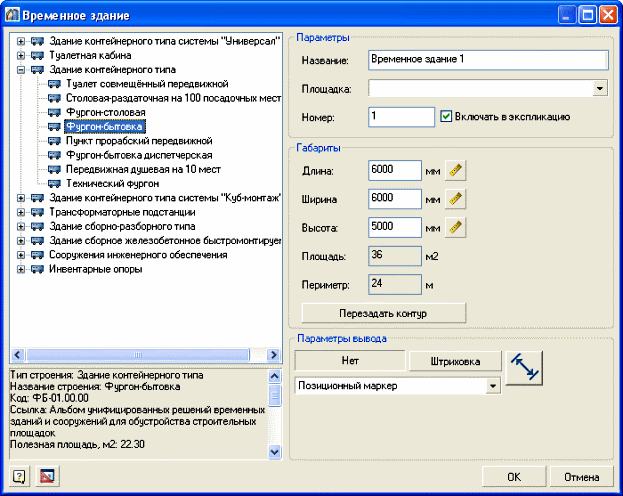
Task: Click the measure icon next to Ширина field
Action: (457, 199)
